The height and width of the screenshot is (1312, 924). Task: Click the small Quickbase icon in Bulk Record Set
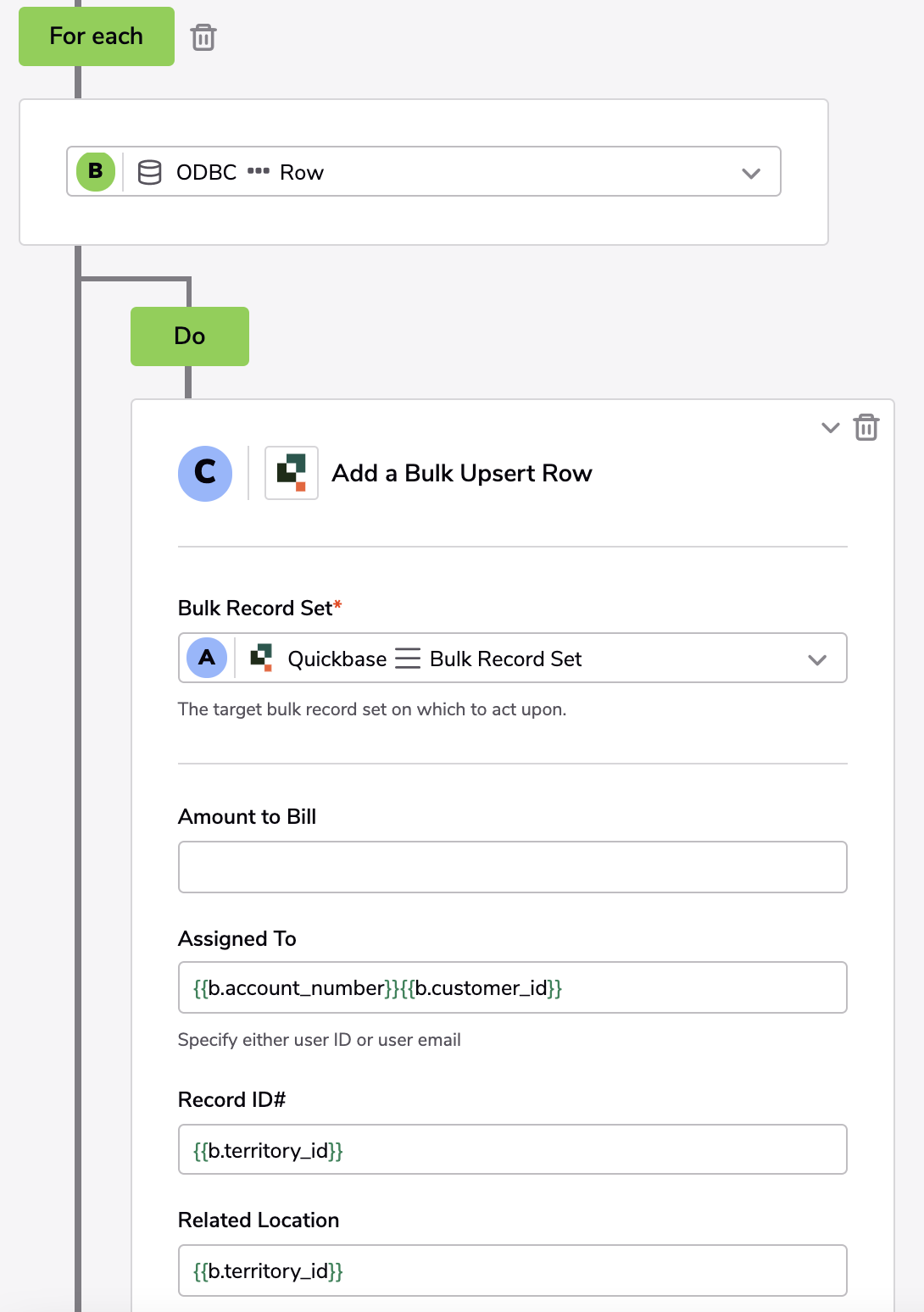261,658
